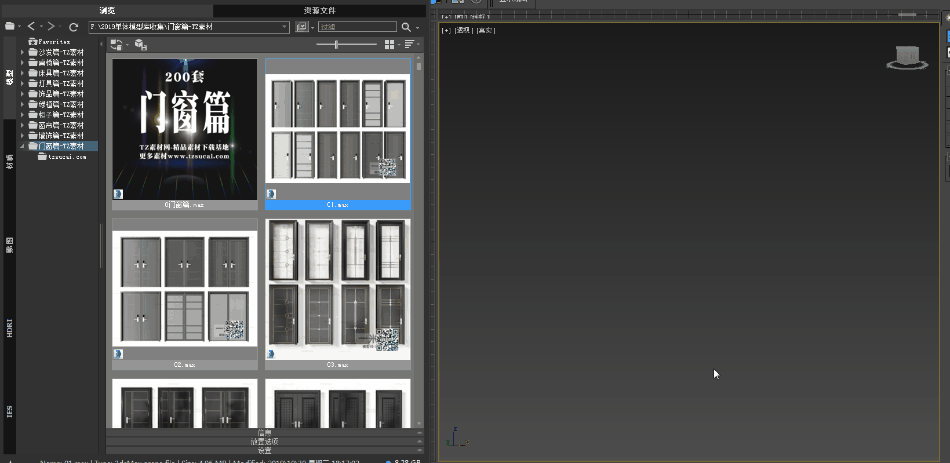Adjust the thumbnail size slider
950x463 pixels.
(x=347, y=44)
